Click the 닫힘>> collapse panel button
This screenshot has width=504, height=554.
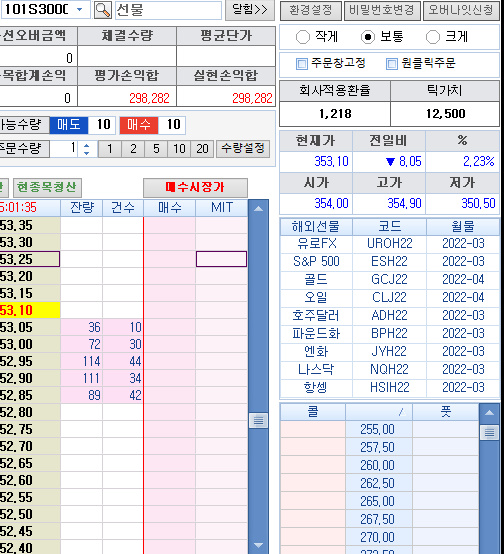[250, 10]
